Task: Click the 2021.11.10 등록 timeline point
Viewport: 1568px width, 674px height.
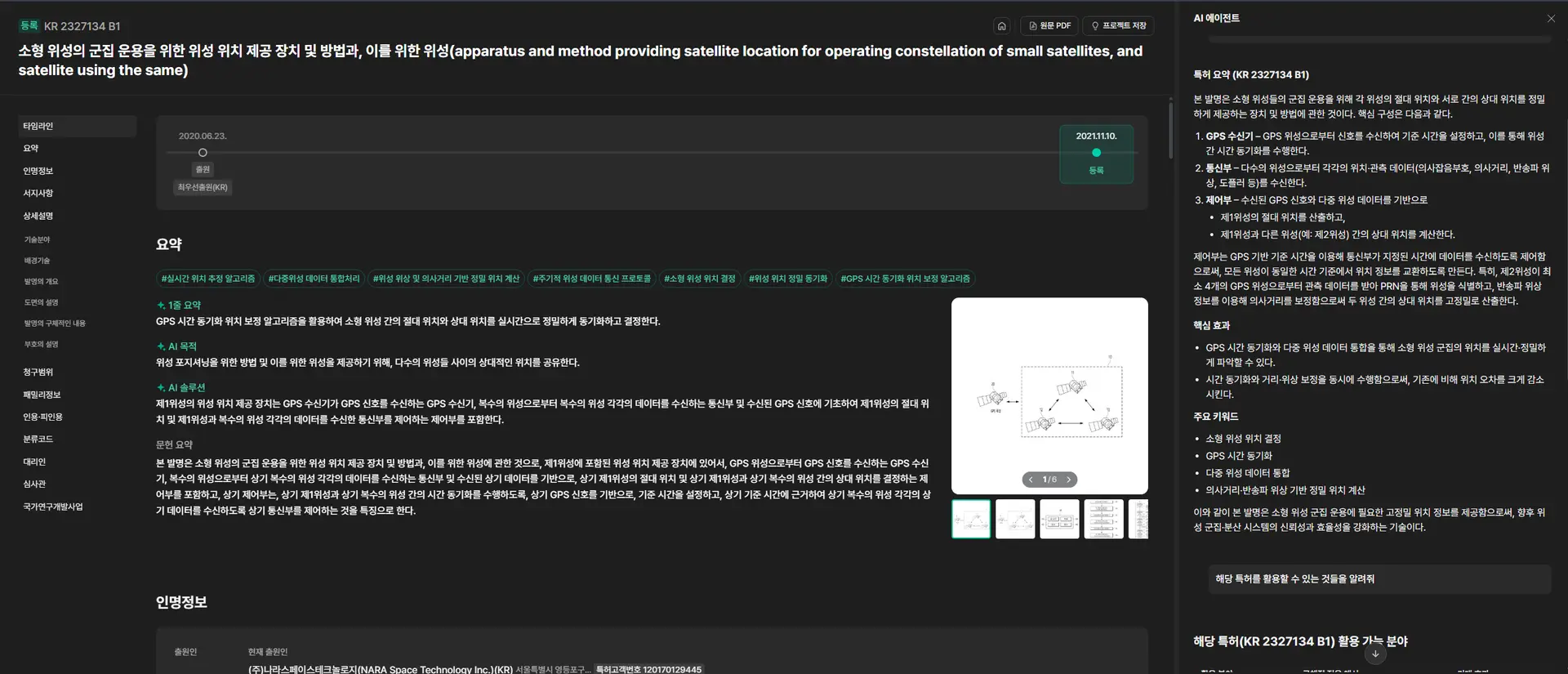Action: tap(1096, 153)
